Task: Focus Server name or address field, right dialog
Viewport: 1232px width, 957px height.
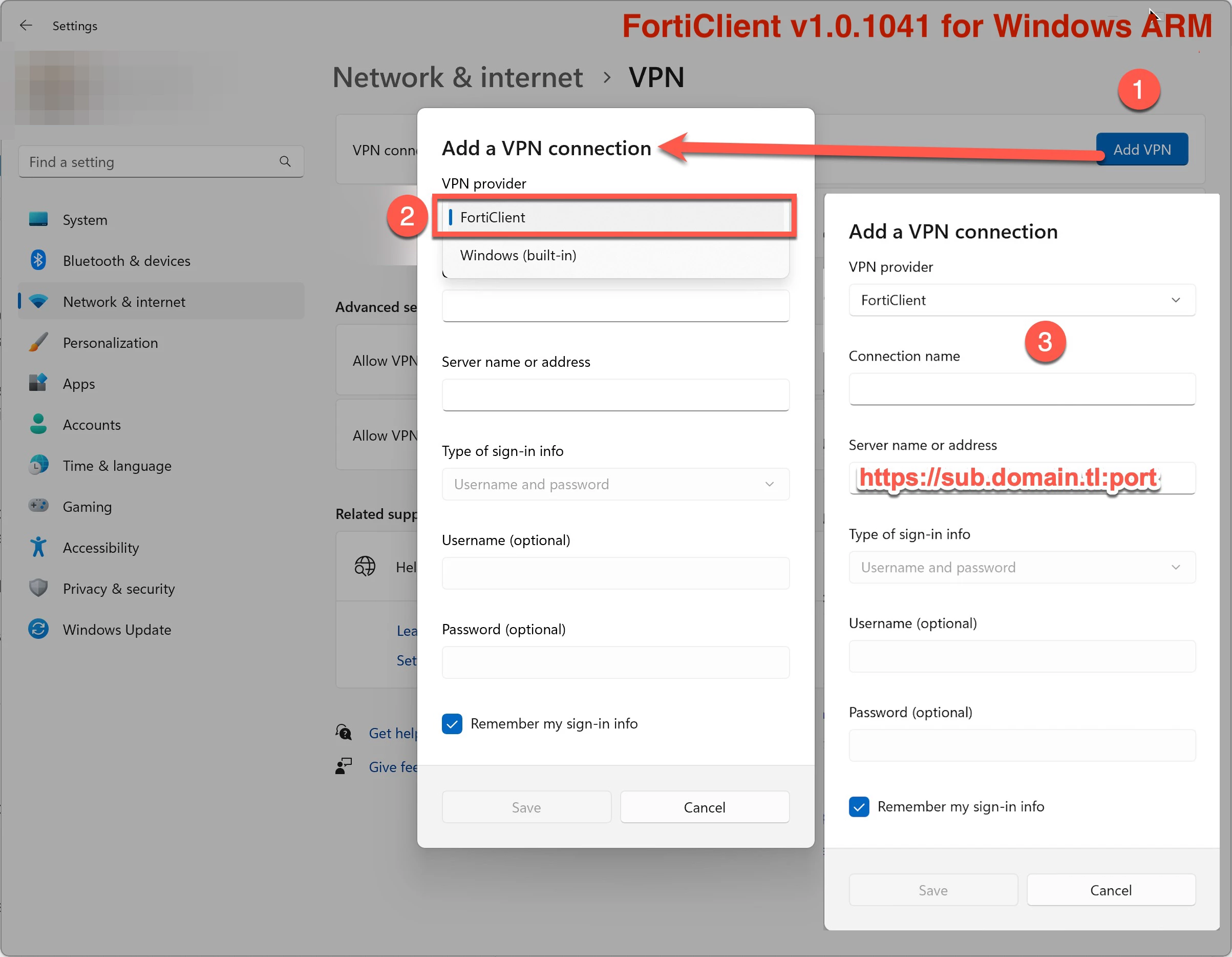Action: tap(1022, 478)
